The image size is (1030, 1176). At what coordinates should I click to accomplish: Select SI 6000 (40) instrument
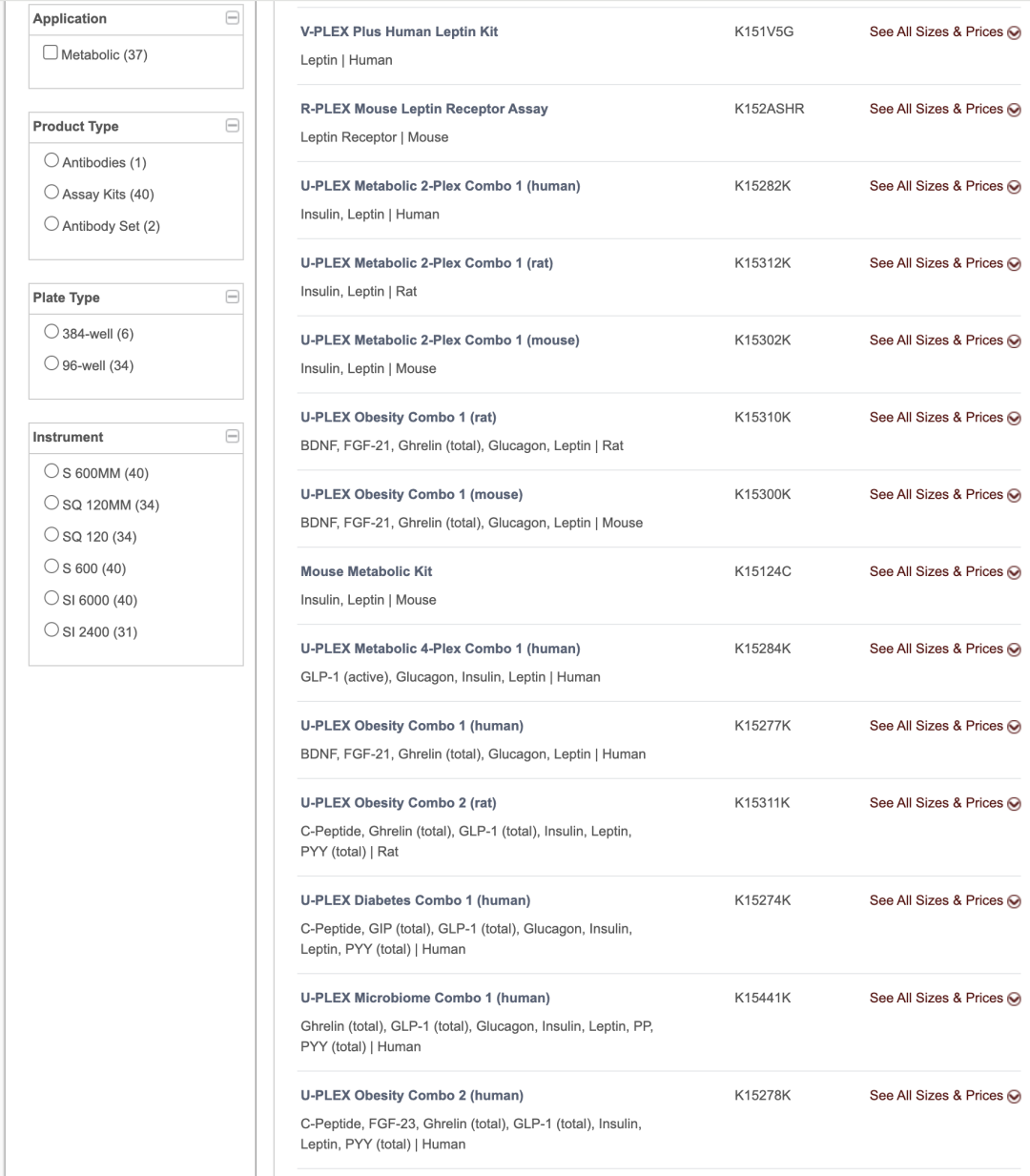[51, 597]
